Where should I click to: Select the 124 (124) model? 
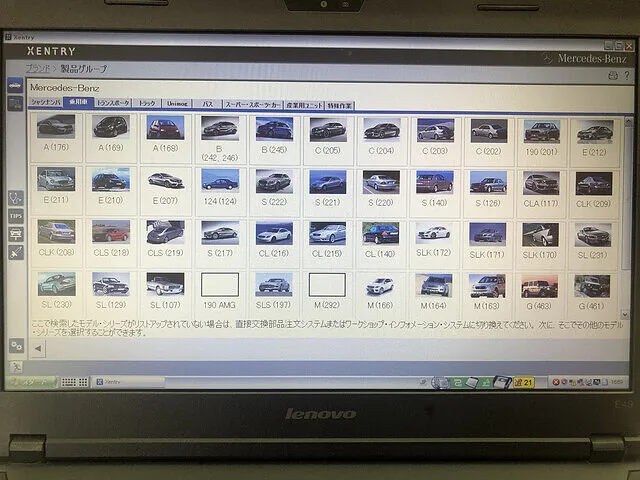point(220,181)
